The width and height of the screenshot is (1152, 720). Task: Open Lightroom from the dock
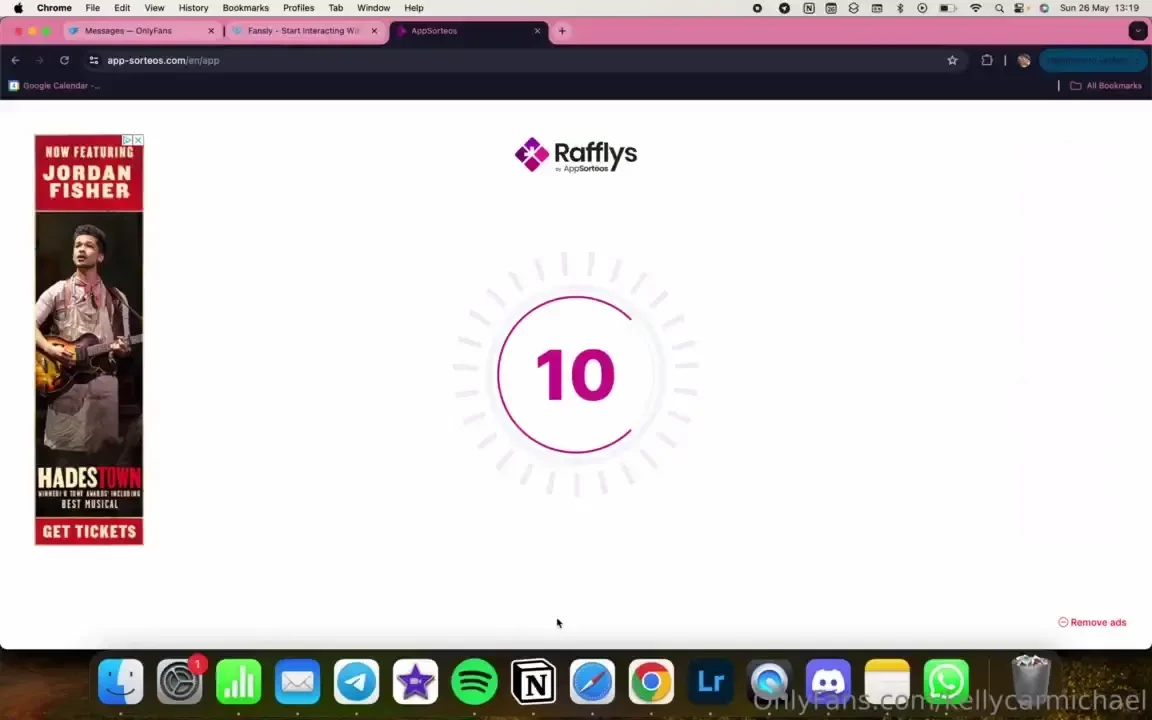710,682
